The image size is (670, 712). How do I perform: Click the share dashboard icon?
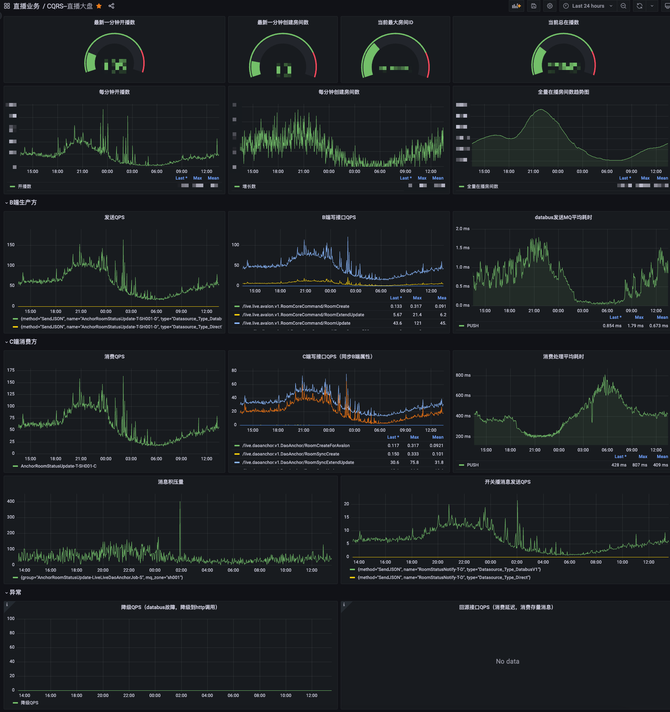pyautogui.click(x=111, y=6)
